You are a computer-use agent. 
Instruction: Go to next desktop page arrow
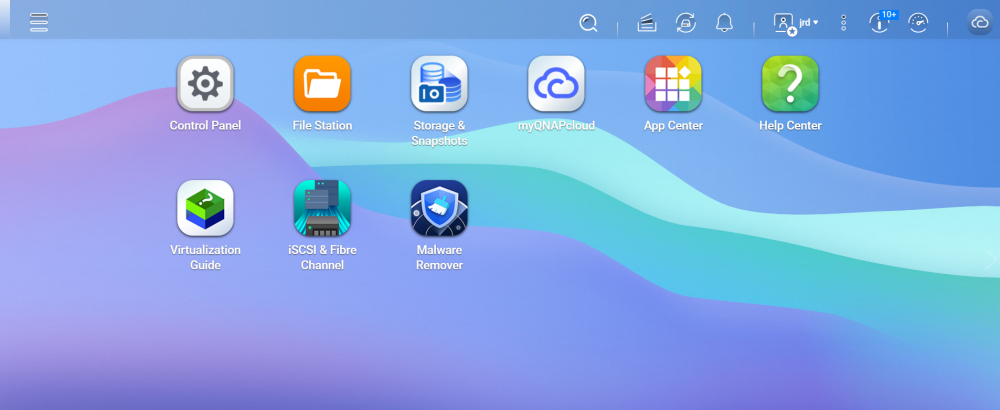[x=990, y=260]
